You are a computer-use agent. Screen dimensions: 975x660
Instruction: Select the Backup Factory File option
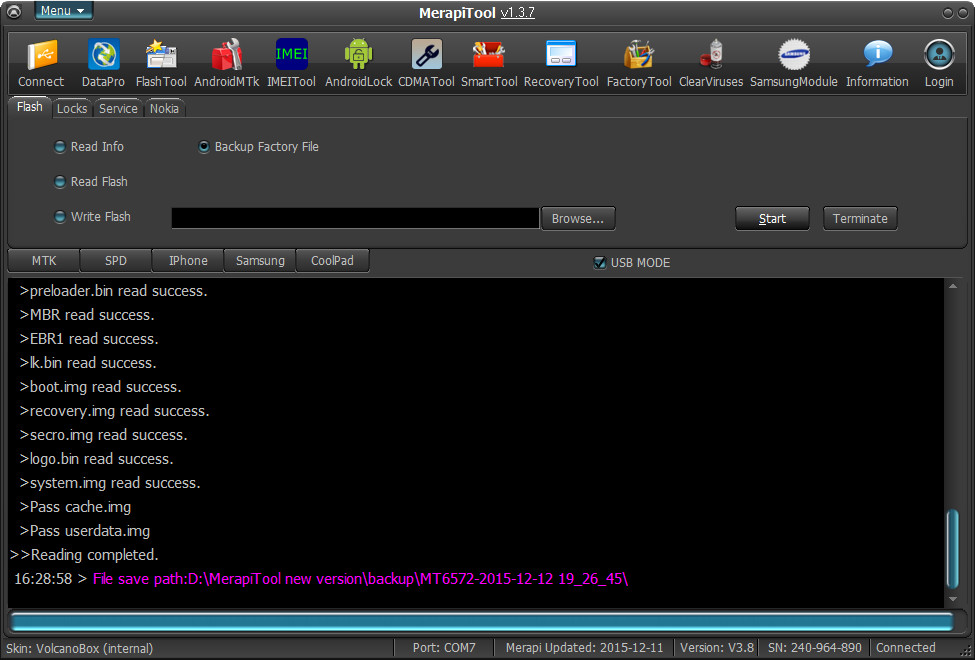point(258,147)
